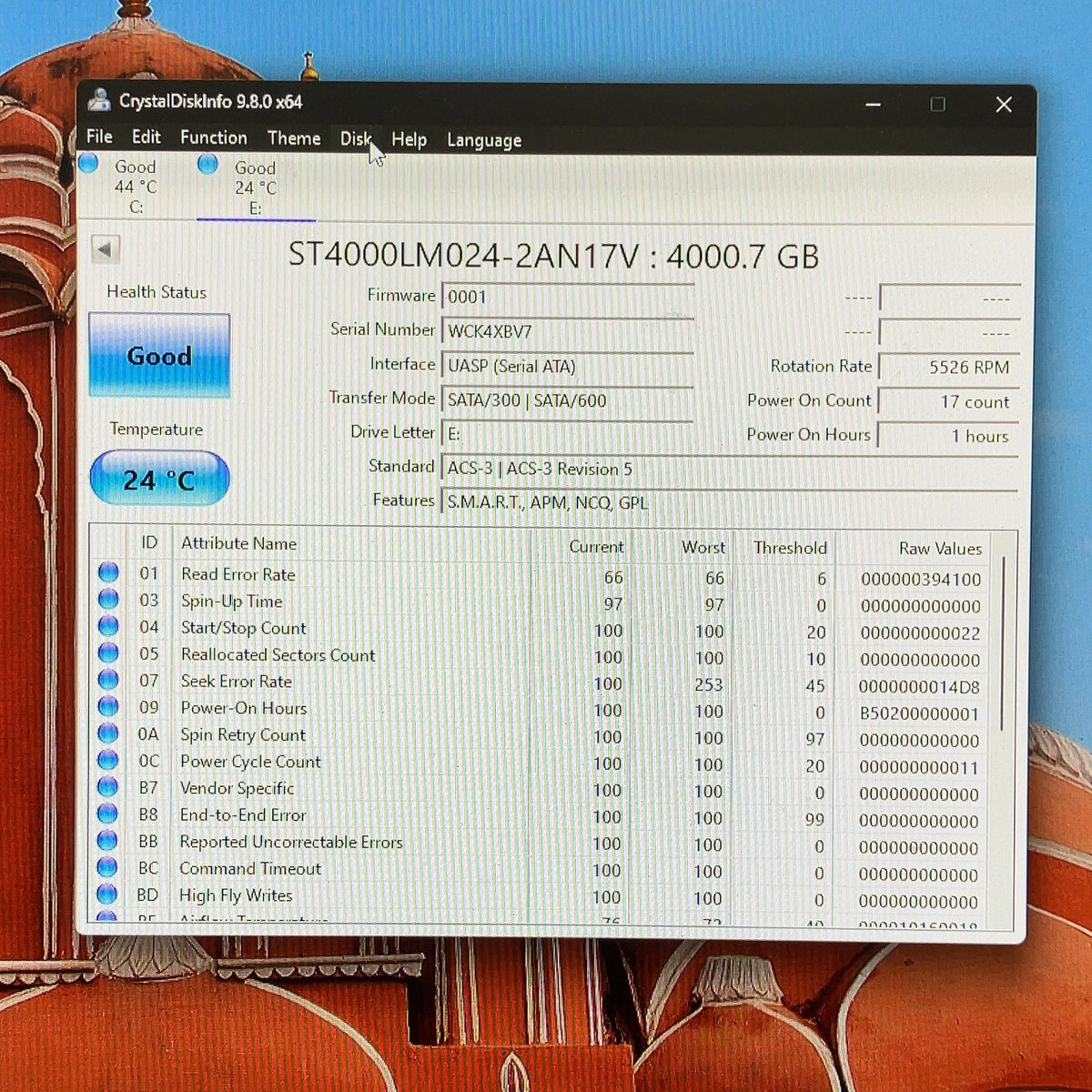This screenshot has height=1092, width=1092.
Task: Click the CrystalDiskInfo app icon in title bar
Action: click(x=98, y=100)
